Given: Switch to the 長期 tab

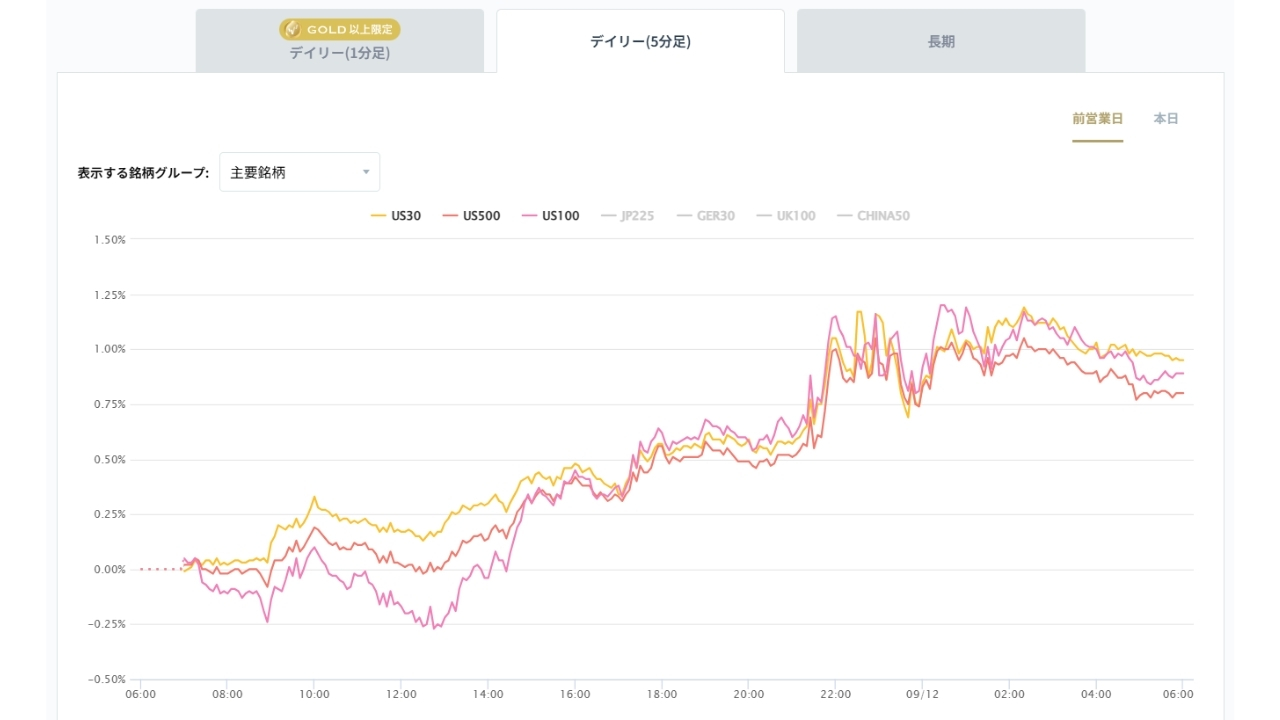Looking at the screenshot, I should (x=941, y=42).
